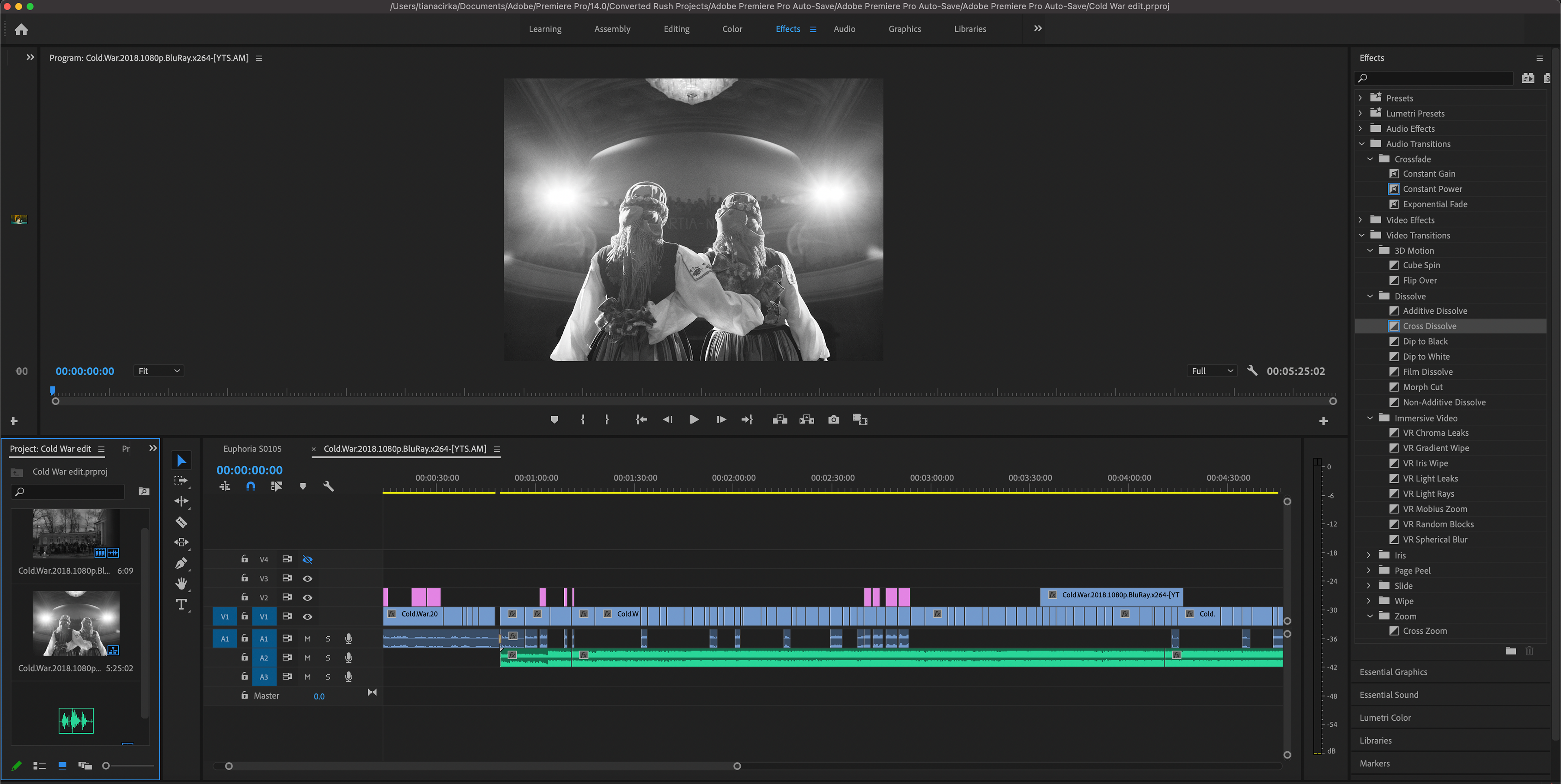
Task: Click the Effects panel search field
Action: click(x=1434, y=78)
